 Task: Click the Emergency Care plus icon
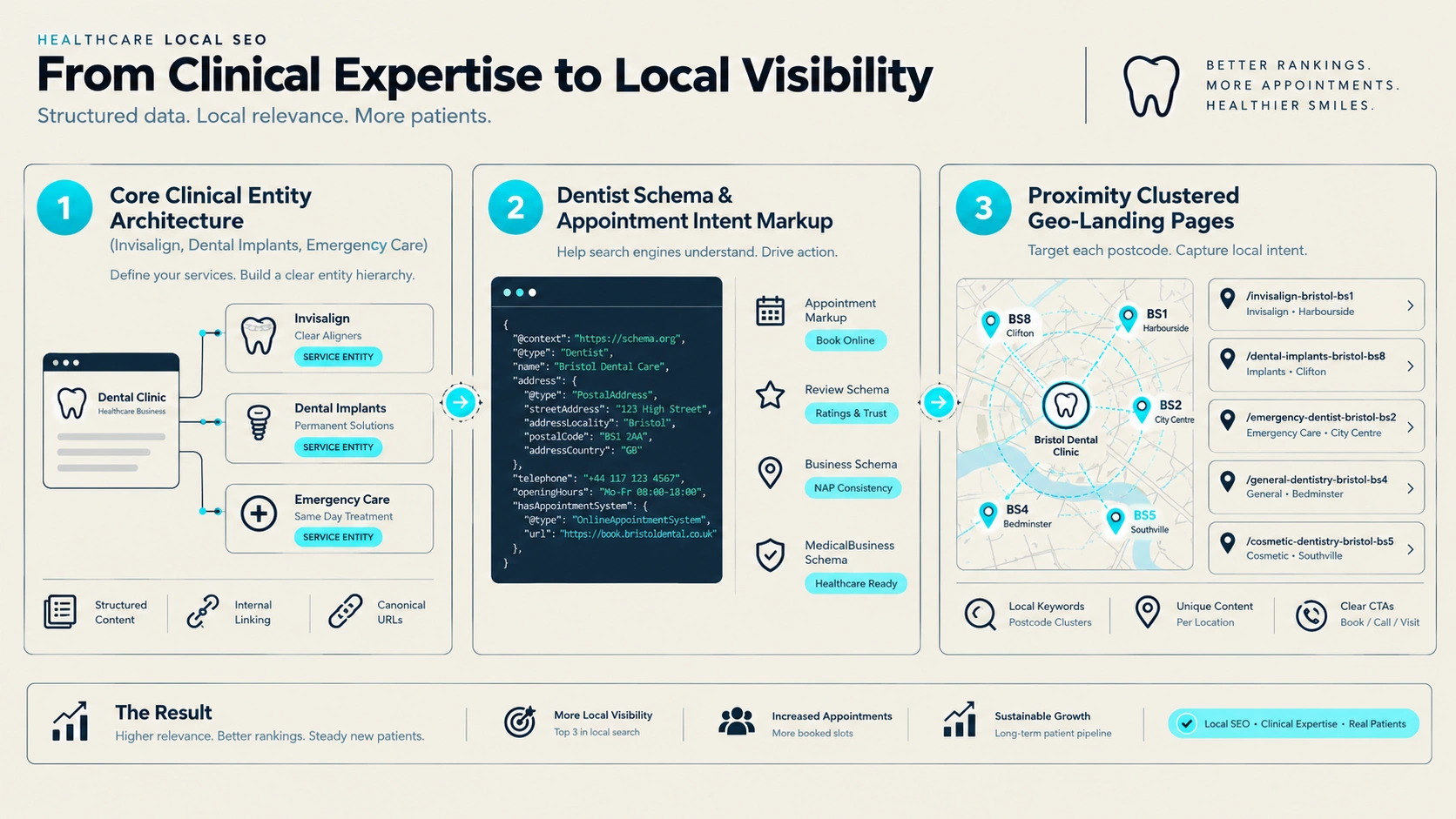pos(259,514)
